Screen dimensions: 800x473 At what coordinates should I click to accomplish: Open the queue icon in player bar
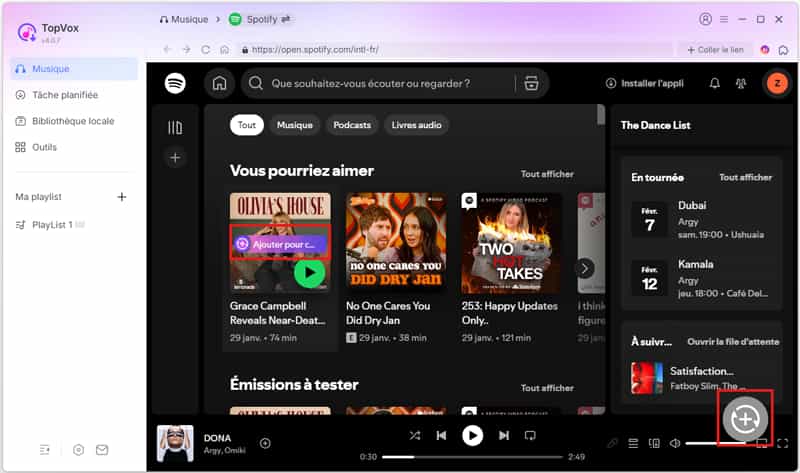[x=633, y=443]
